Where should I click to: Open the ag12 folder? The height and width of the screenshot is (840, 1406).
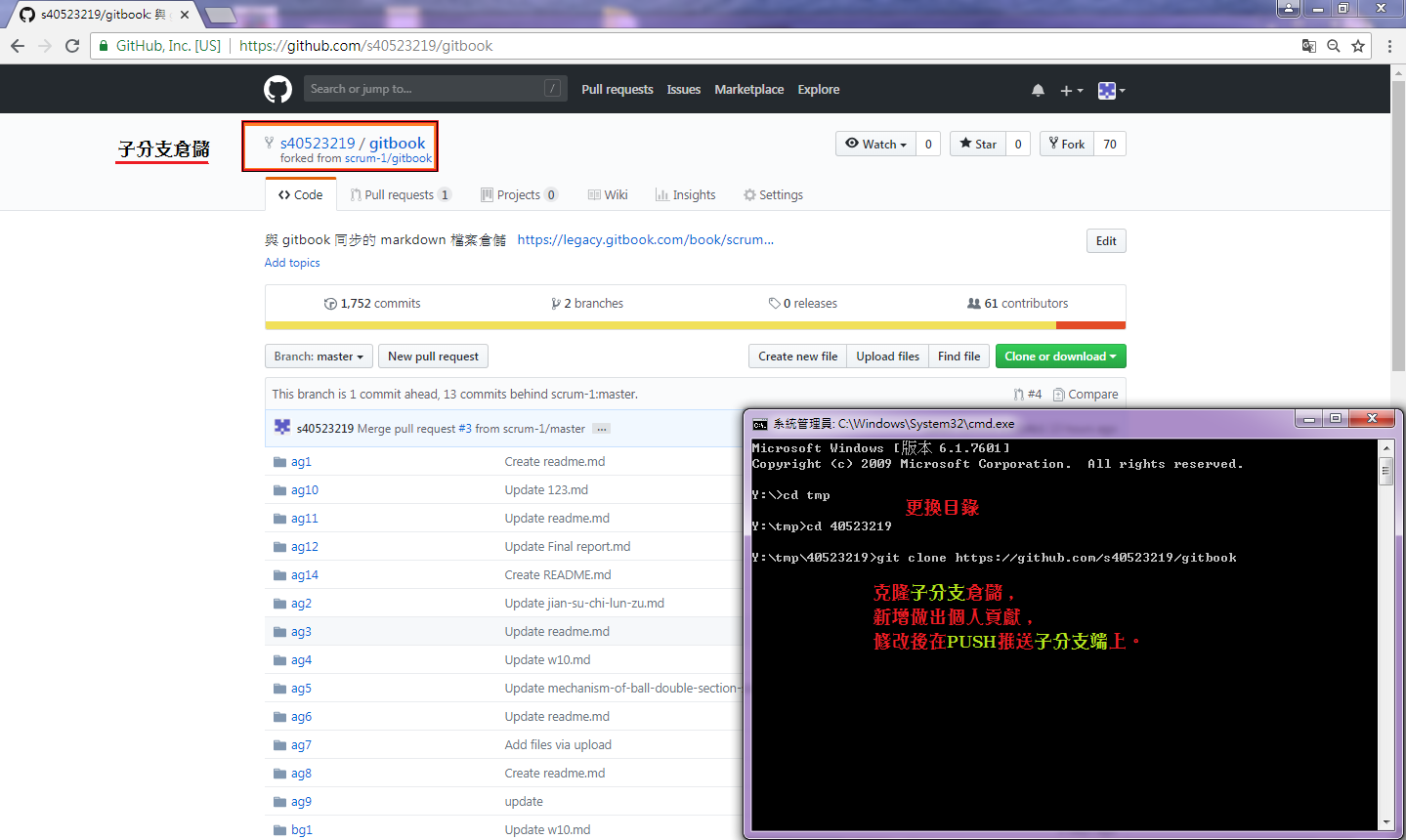click(x=305, y=547)
